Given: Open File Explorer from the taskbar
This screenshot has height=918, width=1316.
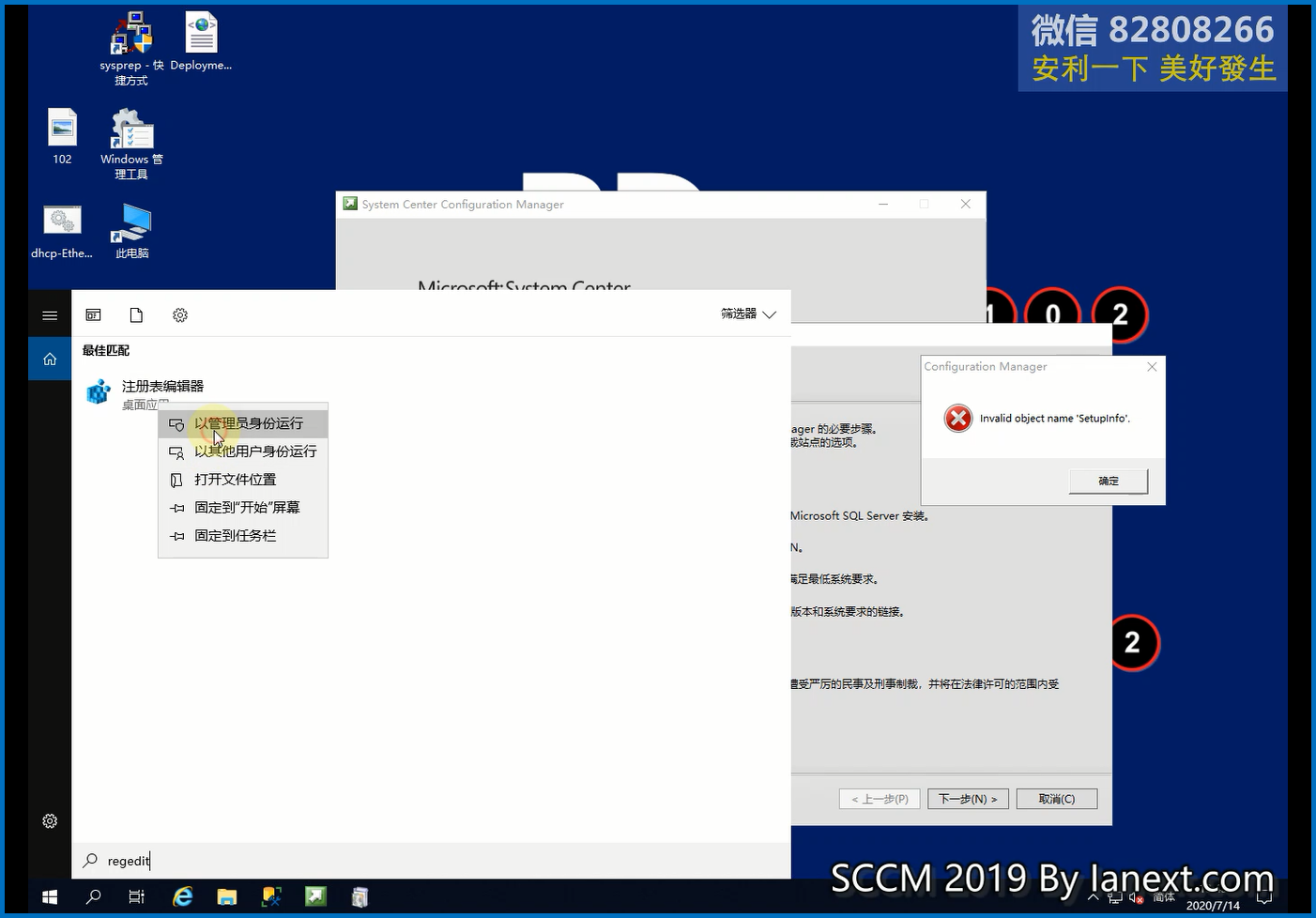Looking at the screenshot, I should pyautogui.click(x=227, y=897).
